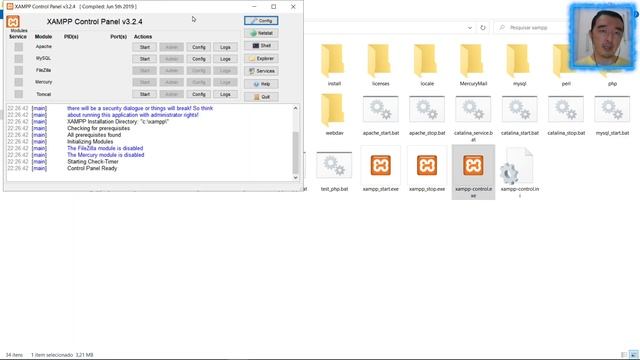This screenshot has width=640, height=360.
Task: Toggle MySQL service checkbox
Action: pos(19,59)
